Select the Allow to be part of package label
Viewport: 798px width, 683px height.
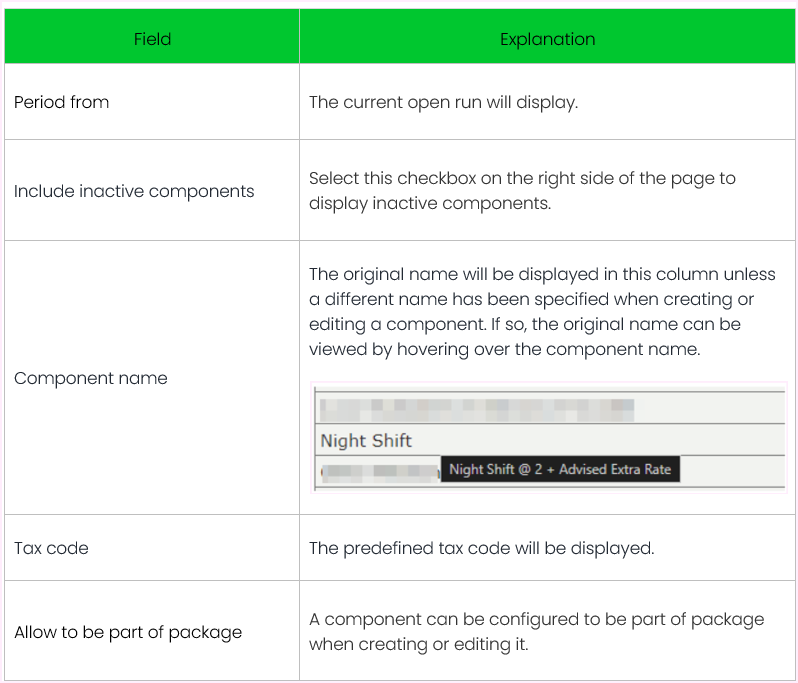[128, 632]
